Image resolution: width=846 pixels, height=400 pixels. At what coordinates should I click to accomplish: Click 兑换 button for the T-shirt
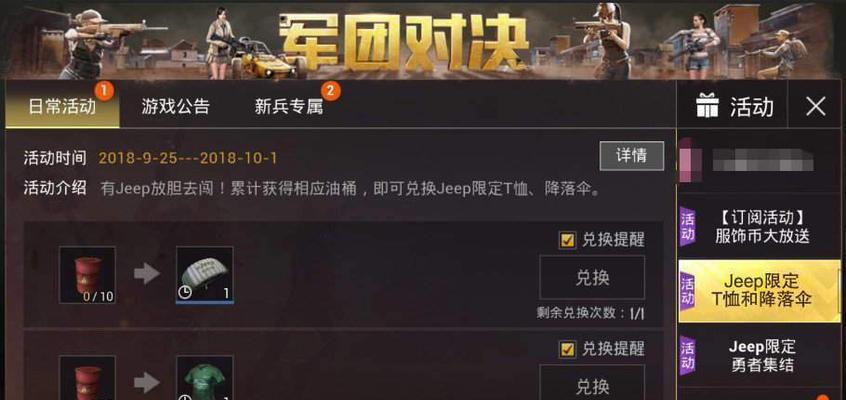click(592, 382)
